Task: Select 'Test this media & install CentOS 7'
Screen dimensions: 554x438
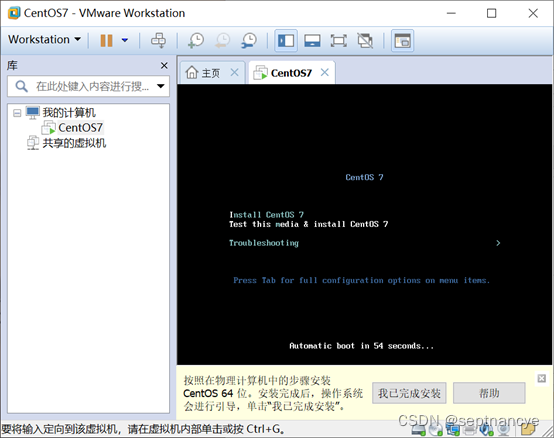Action: 308,224
